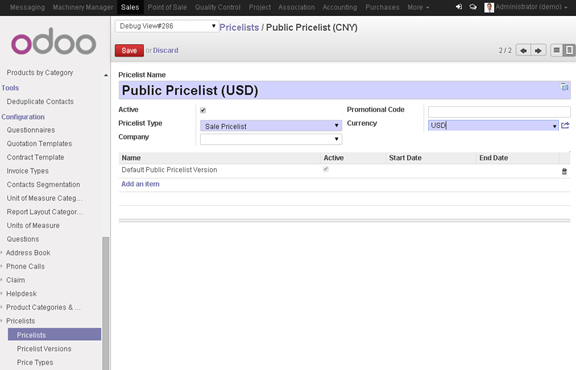Collapse the Pricelists sidebar group
Screen dimensions: 576x370
(20, 321)
